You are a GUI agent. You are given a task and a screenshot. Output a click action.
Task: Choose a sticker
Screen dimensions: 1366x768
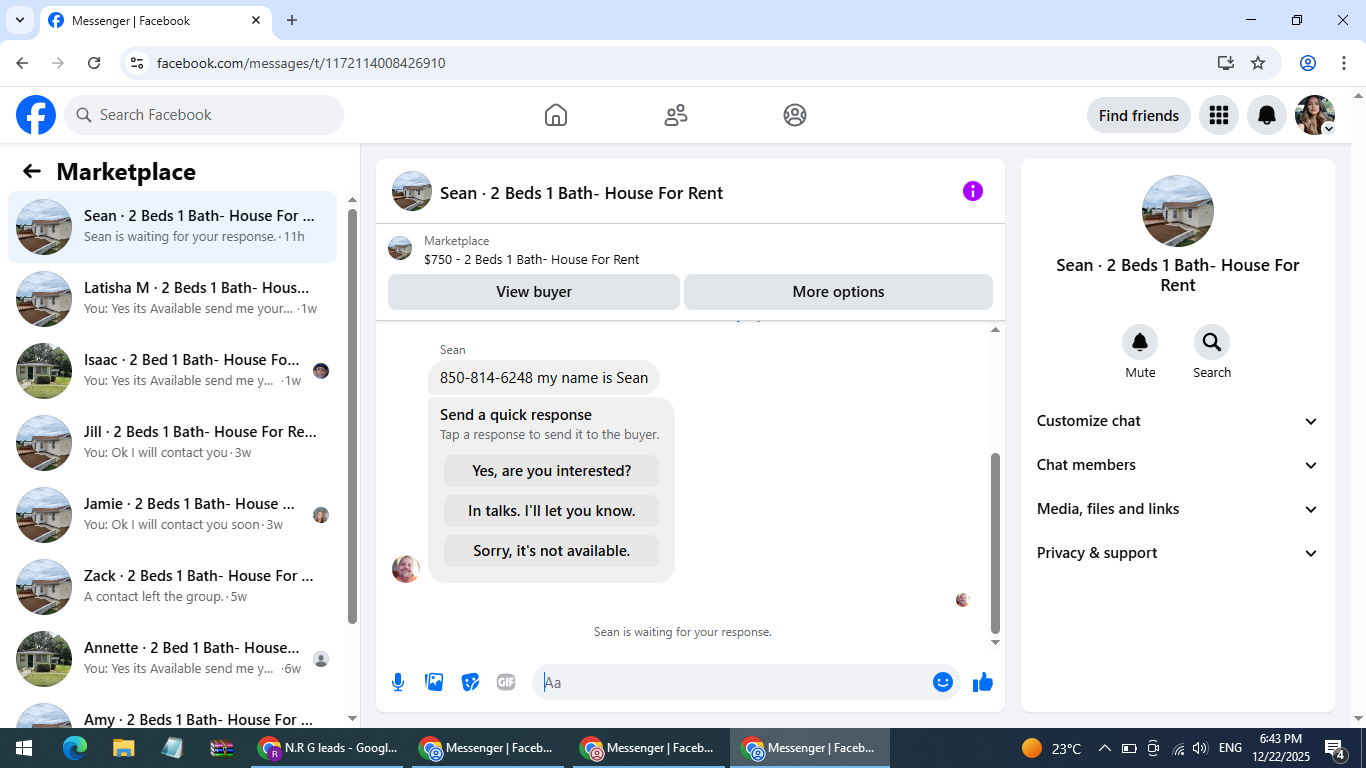pyautogui.click(x=470, y=682)
